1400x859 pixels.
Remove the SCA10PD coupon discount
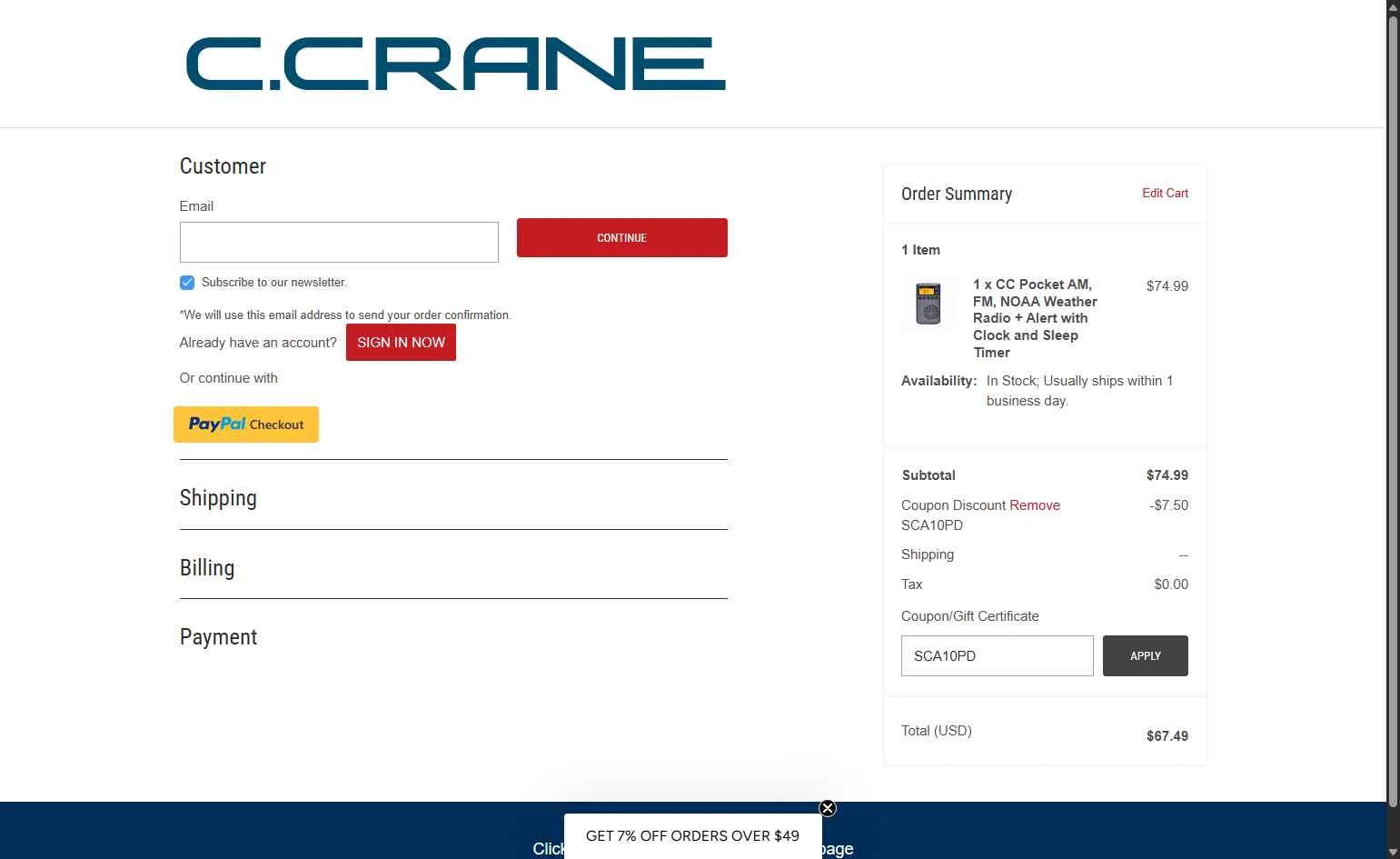pos(1035,505)
